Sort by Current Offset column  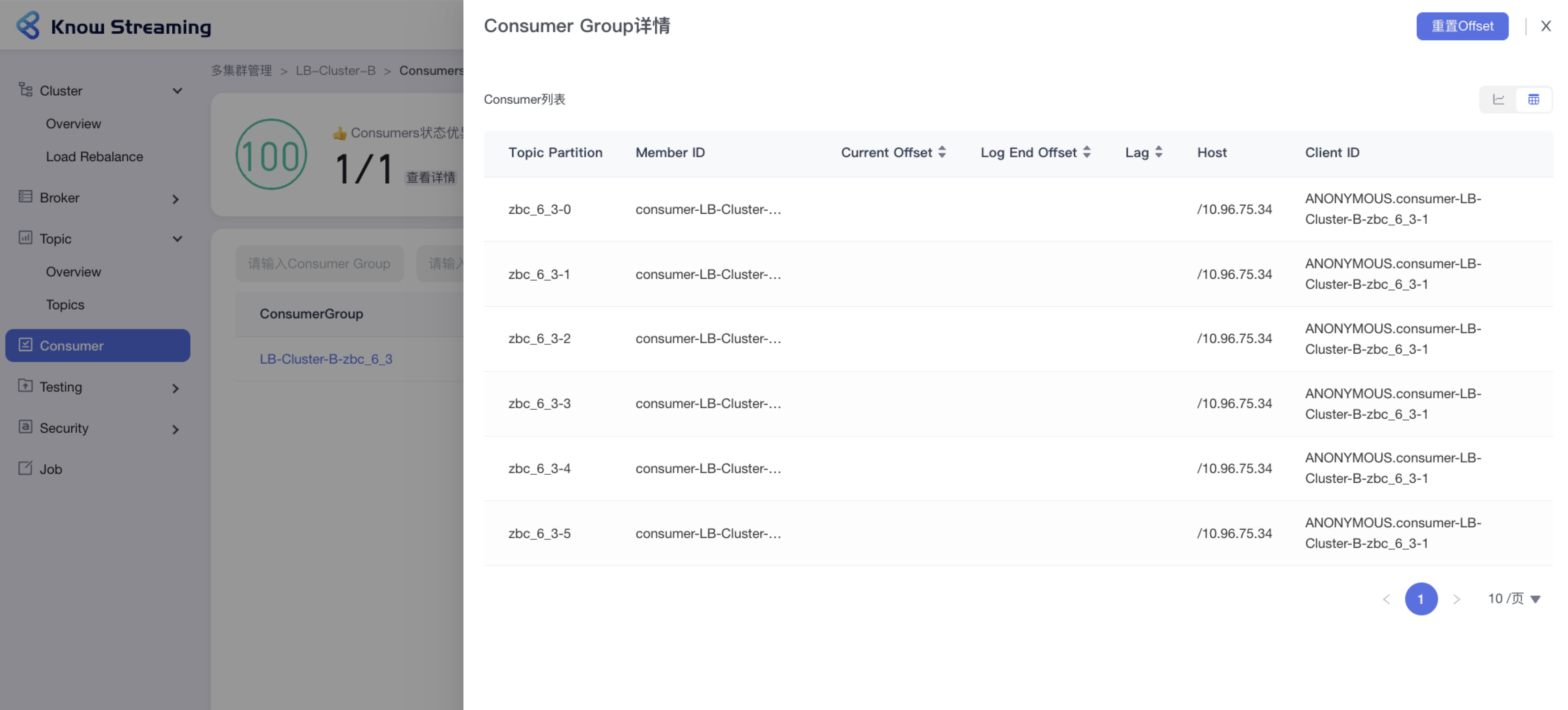click(x=942, y=152)
